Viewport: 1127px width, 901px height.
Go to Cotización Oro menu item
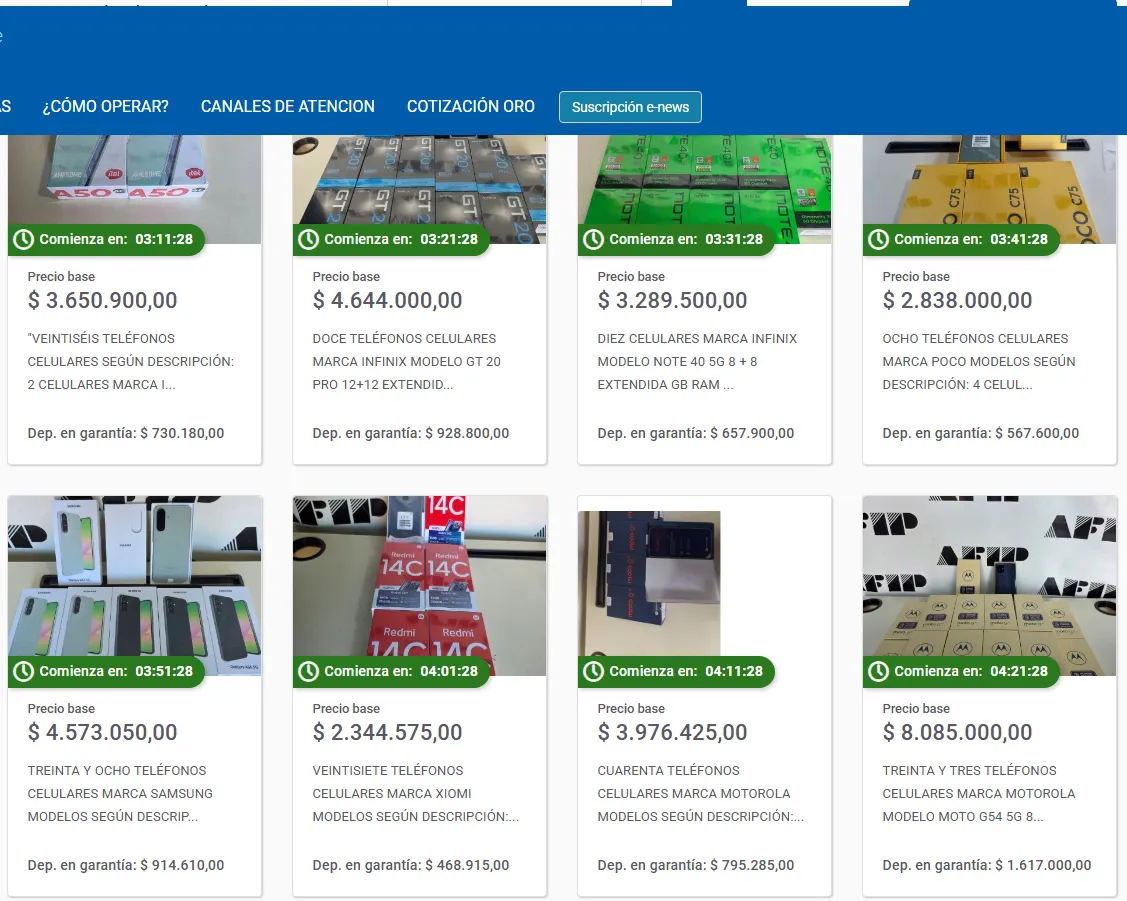(x=471, y=107)
